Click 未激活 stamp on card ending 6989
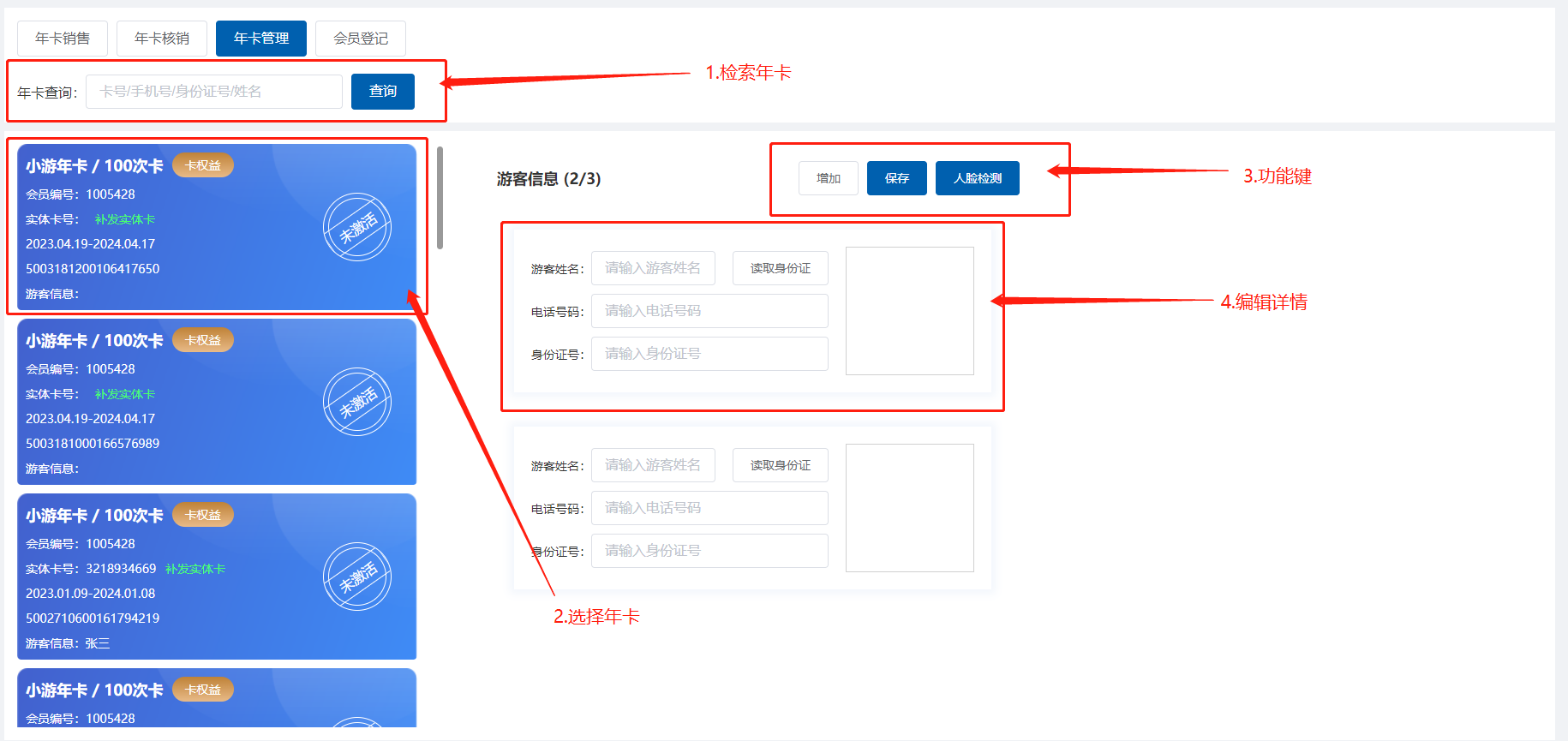 357,402
